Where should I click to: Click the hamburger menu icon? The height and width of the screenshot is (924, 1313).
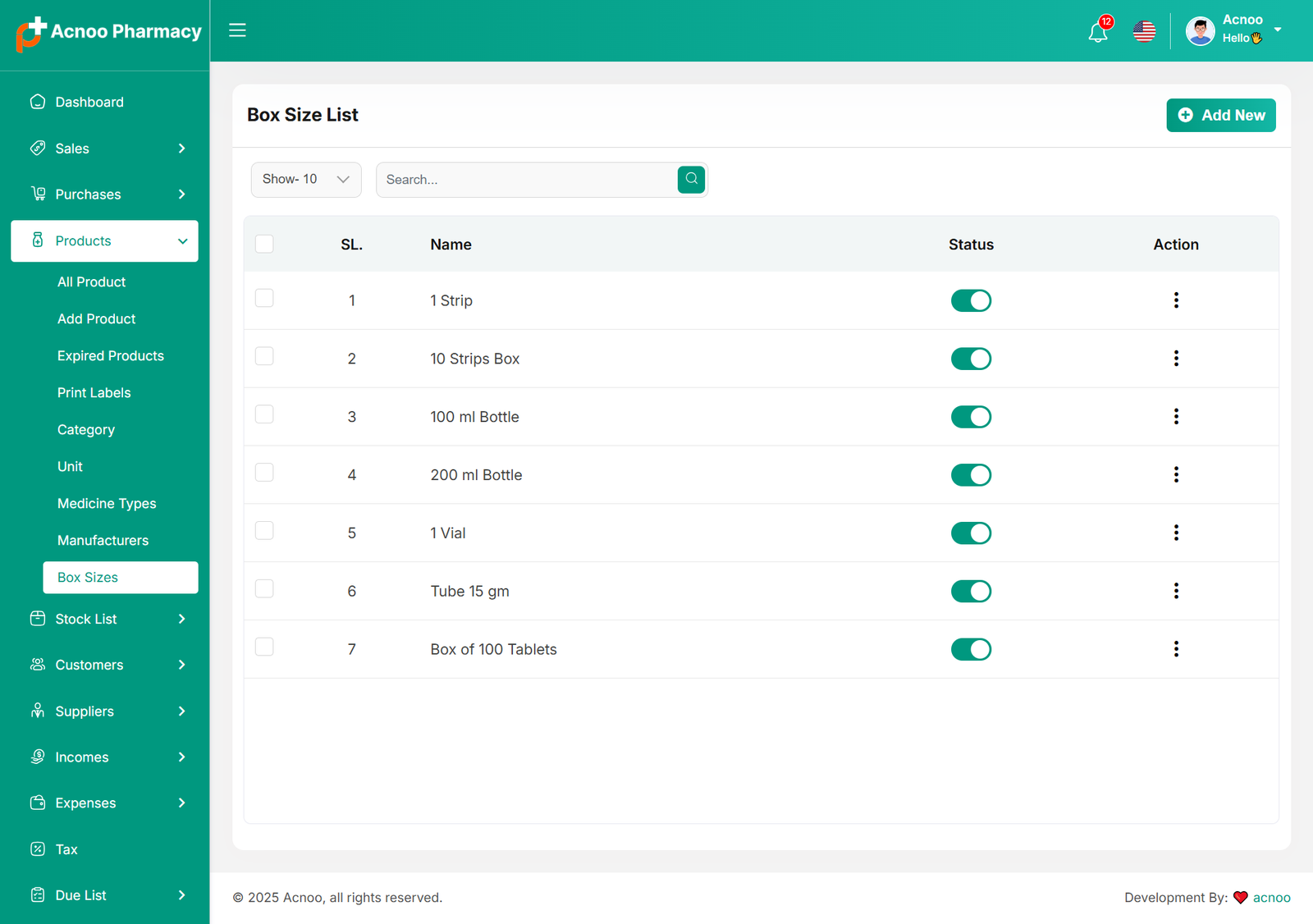pos(237,30)
